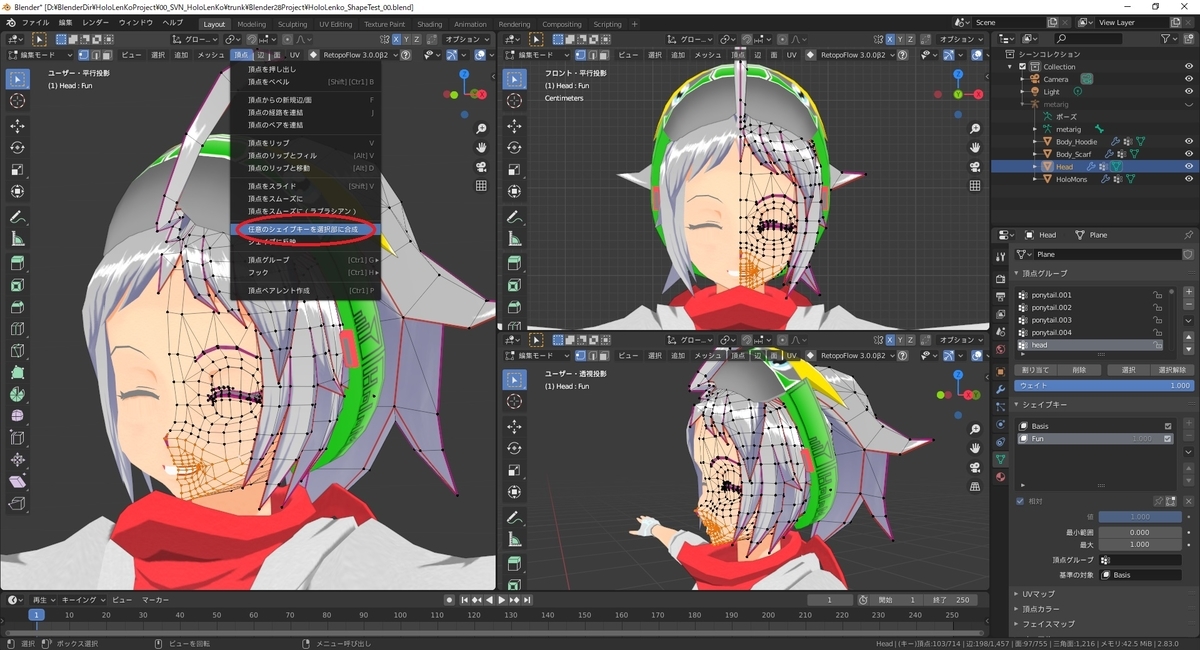Open the Modifiers wrench properties tab
Image resolution: width=1200 pixels, height=650 pixels.
pos(1001,389)
